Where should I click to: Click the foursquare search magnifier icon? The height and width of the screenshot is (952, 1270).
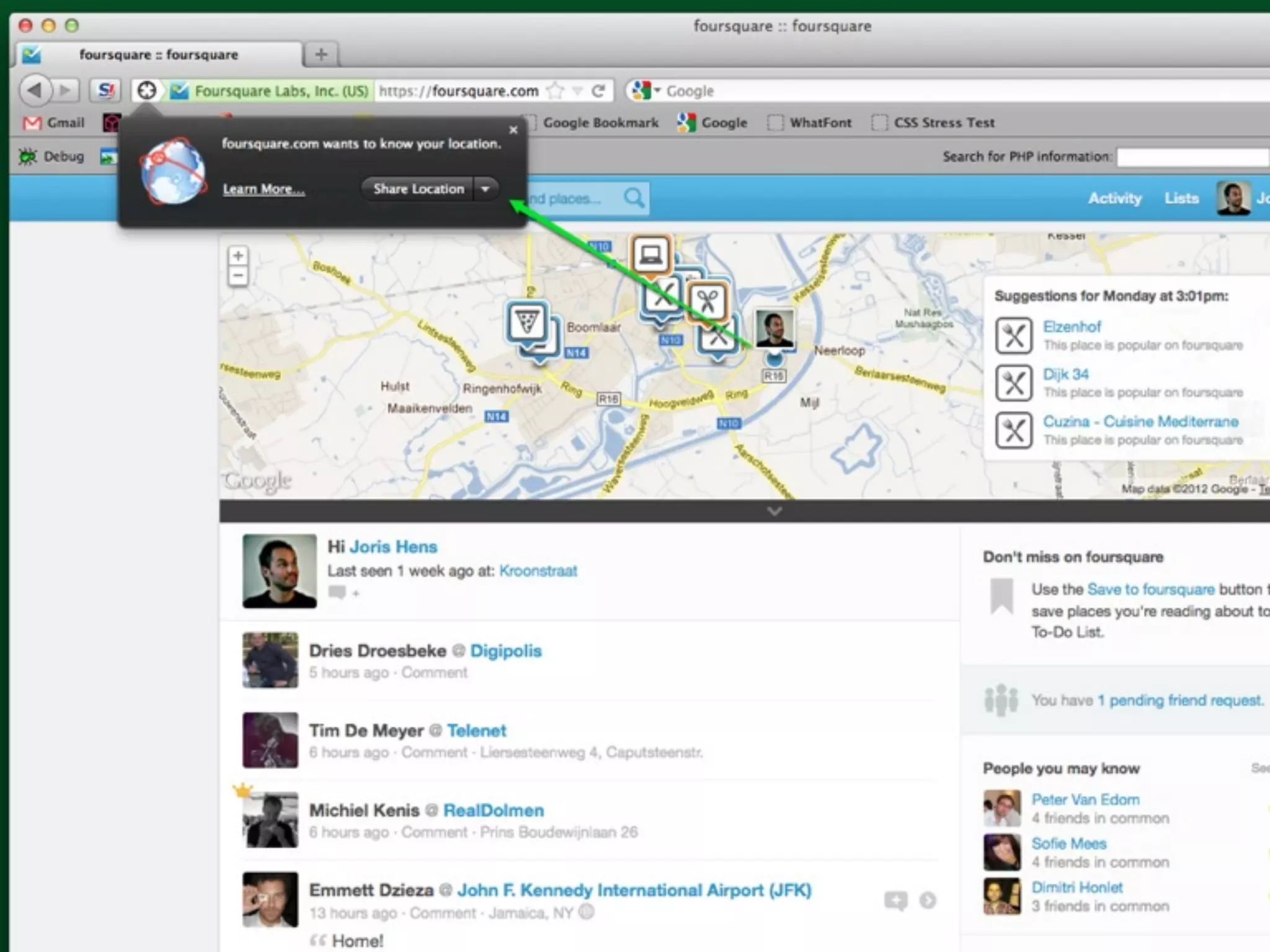(633, 198)
